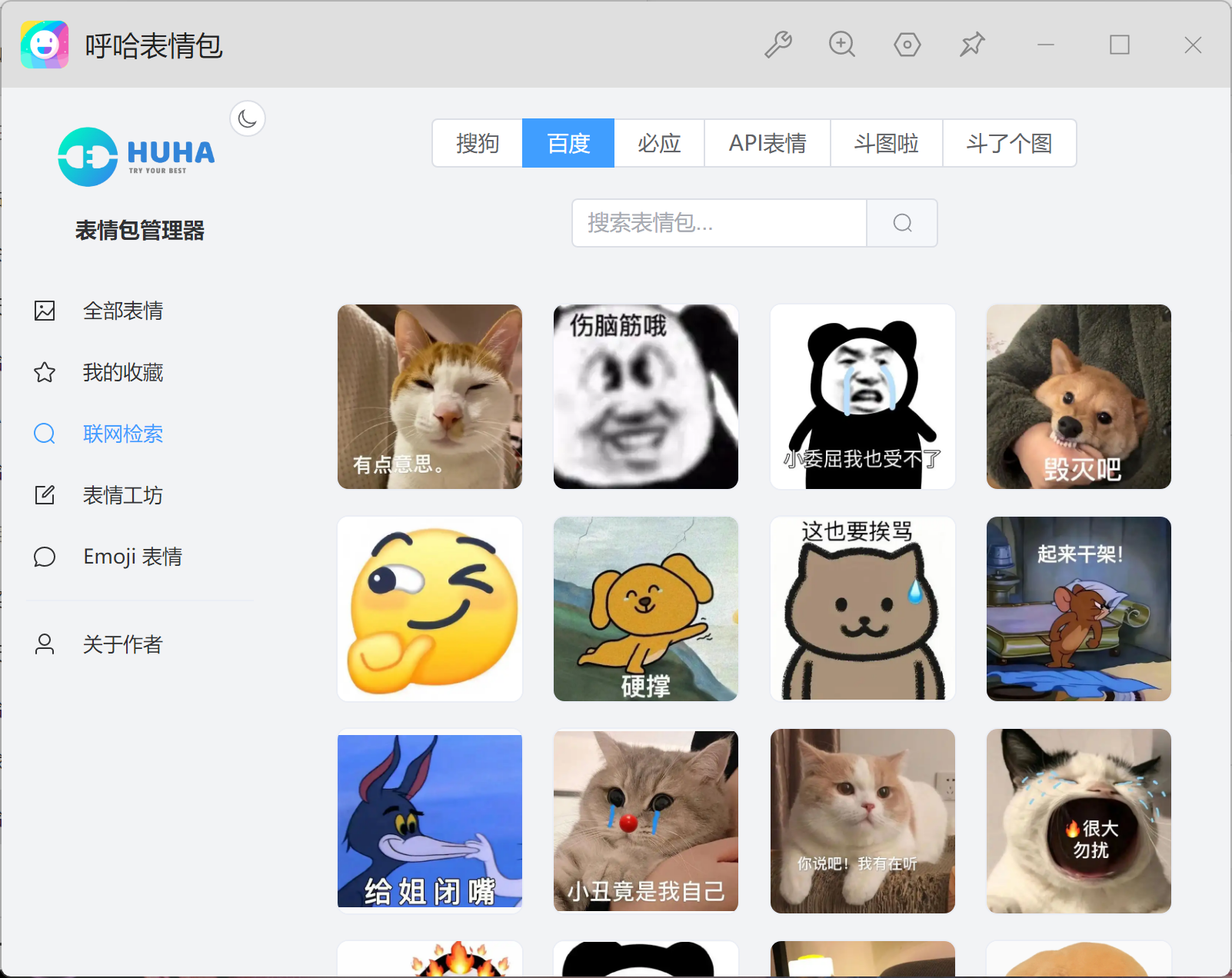This screenshot has width=1232, height=978.
Task: Focus the 搜索表情包 search input
Action: pos(719,223)
